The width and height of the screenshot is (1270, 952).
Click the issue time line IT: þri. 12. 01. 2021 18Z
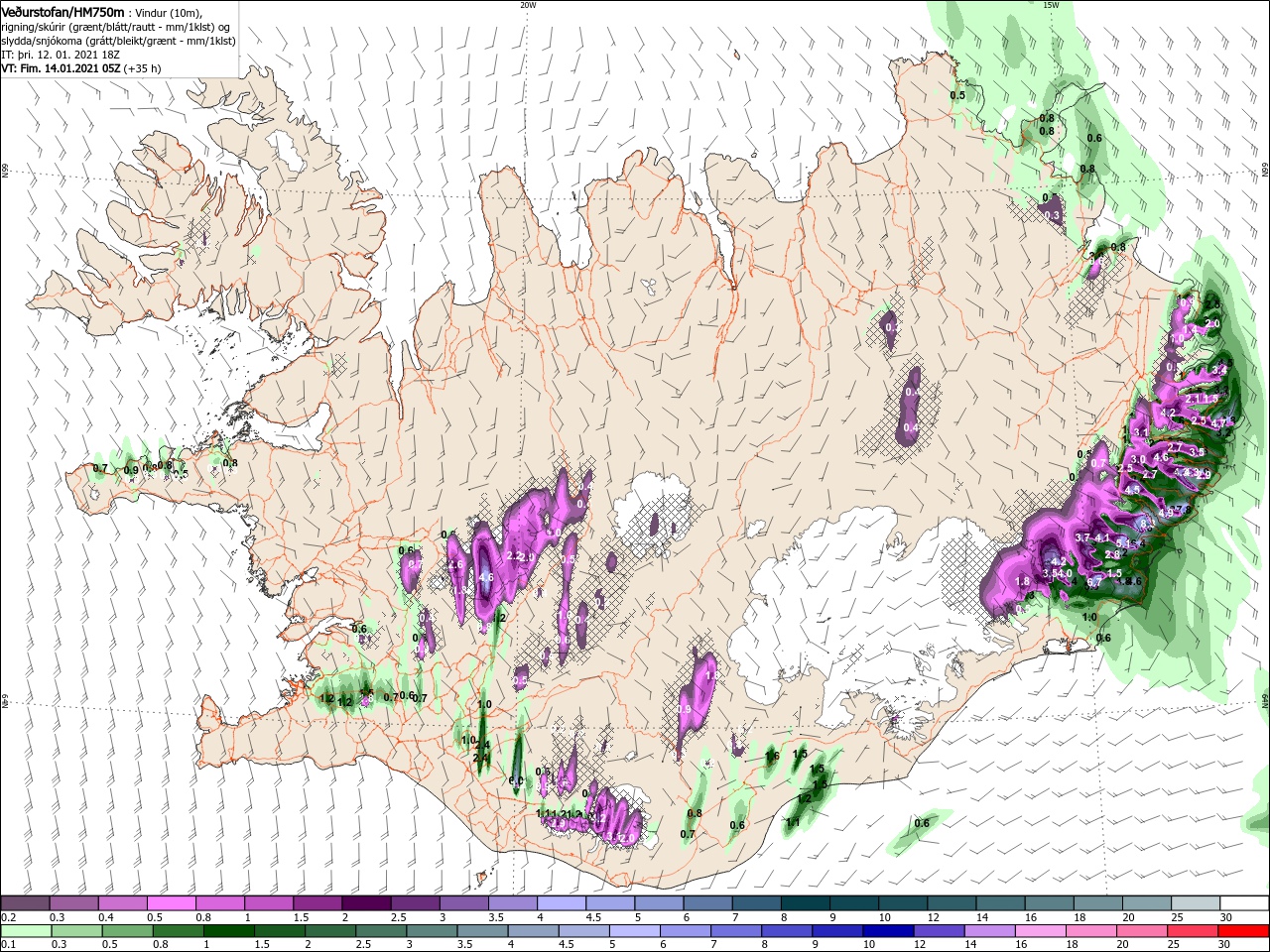coord(60,55)
